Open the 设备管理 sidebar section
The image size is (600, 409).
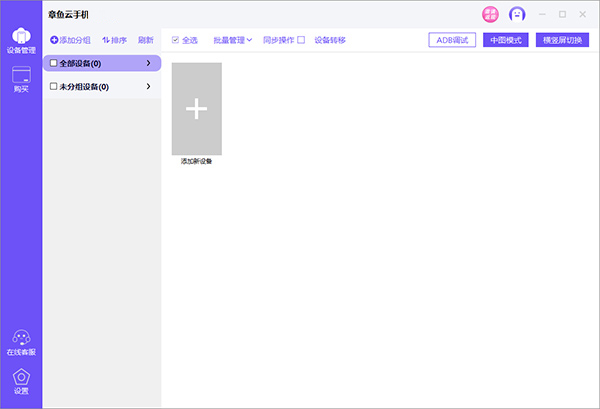click(x=21, y=38)
